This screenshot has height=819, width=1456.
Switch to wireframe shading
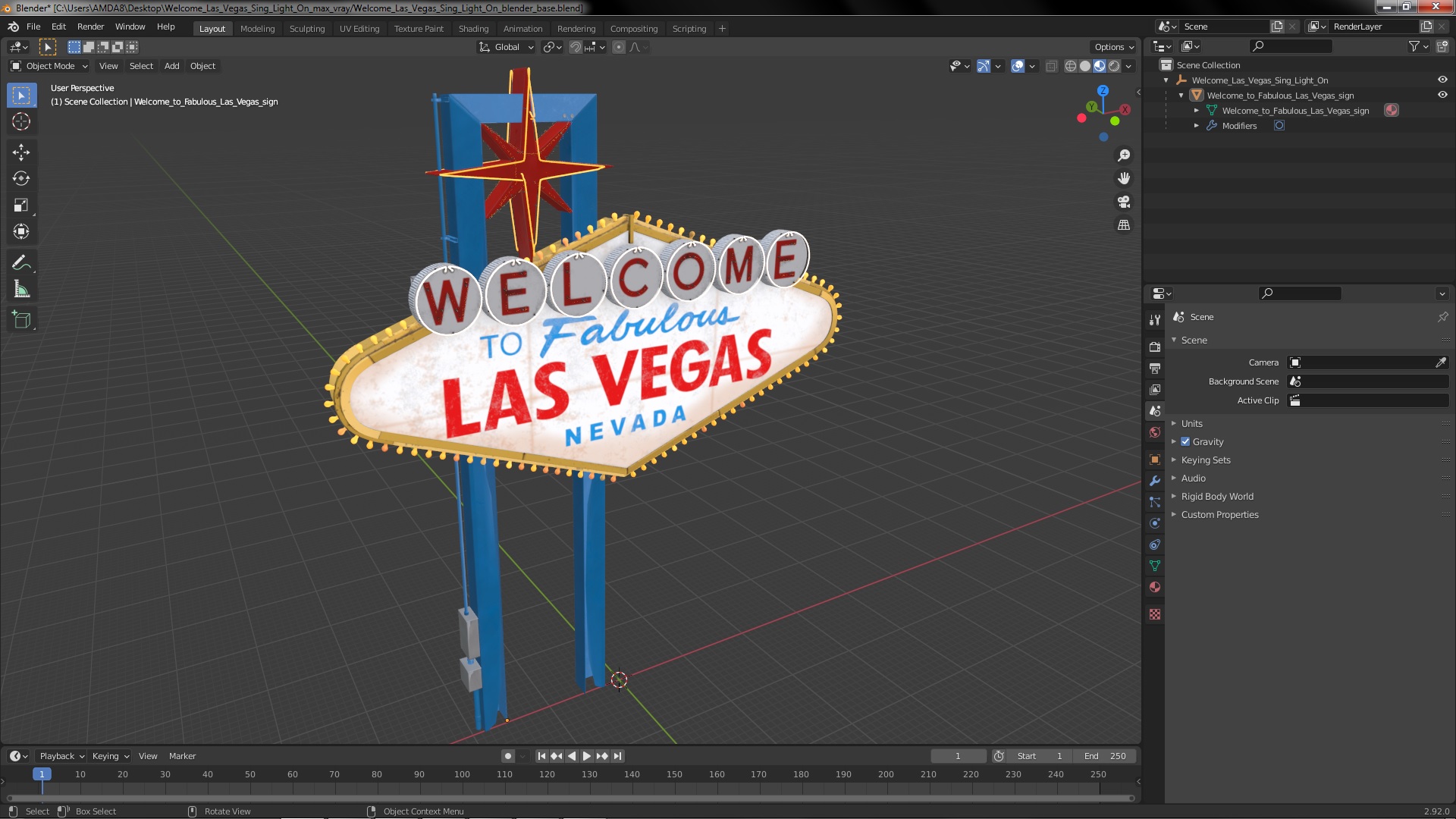click(x=1071, y=66)
